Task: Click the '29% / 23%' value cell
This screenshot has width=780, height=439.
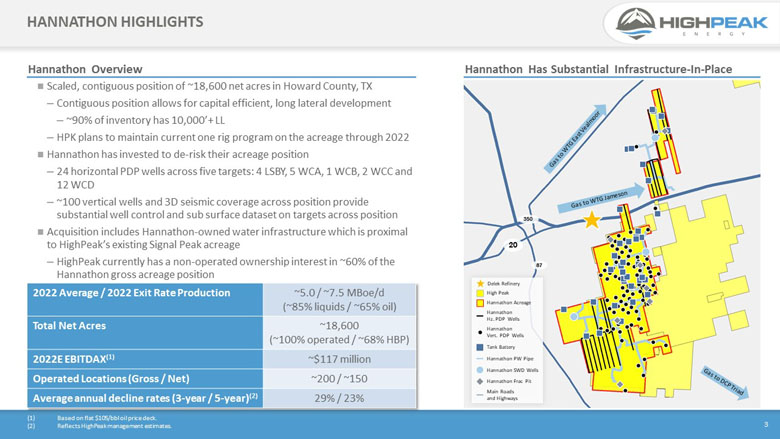Action: click(x=339, y=398)
